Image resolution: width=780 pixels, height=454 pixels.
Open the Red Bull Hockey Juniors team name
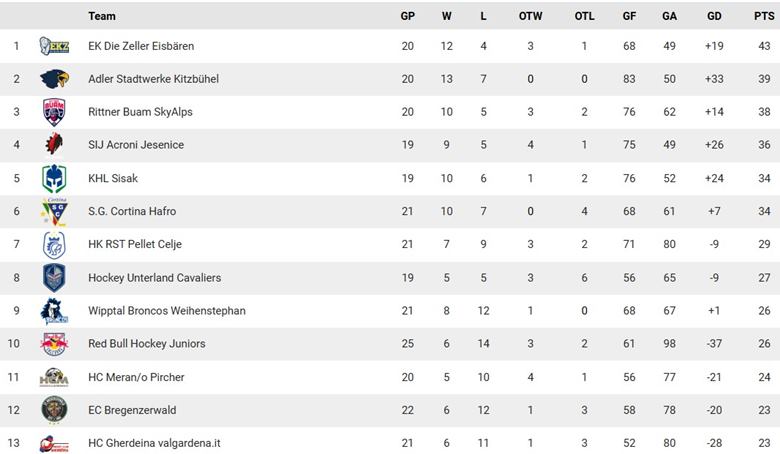pyautogui.click(x=146, y=344)
